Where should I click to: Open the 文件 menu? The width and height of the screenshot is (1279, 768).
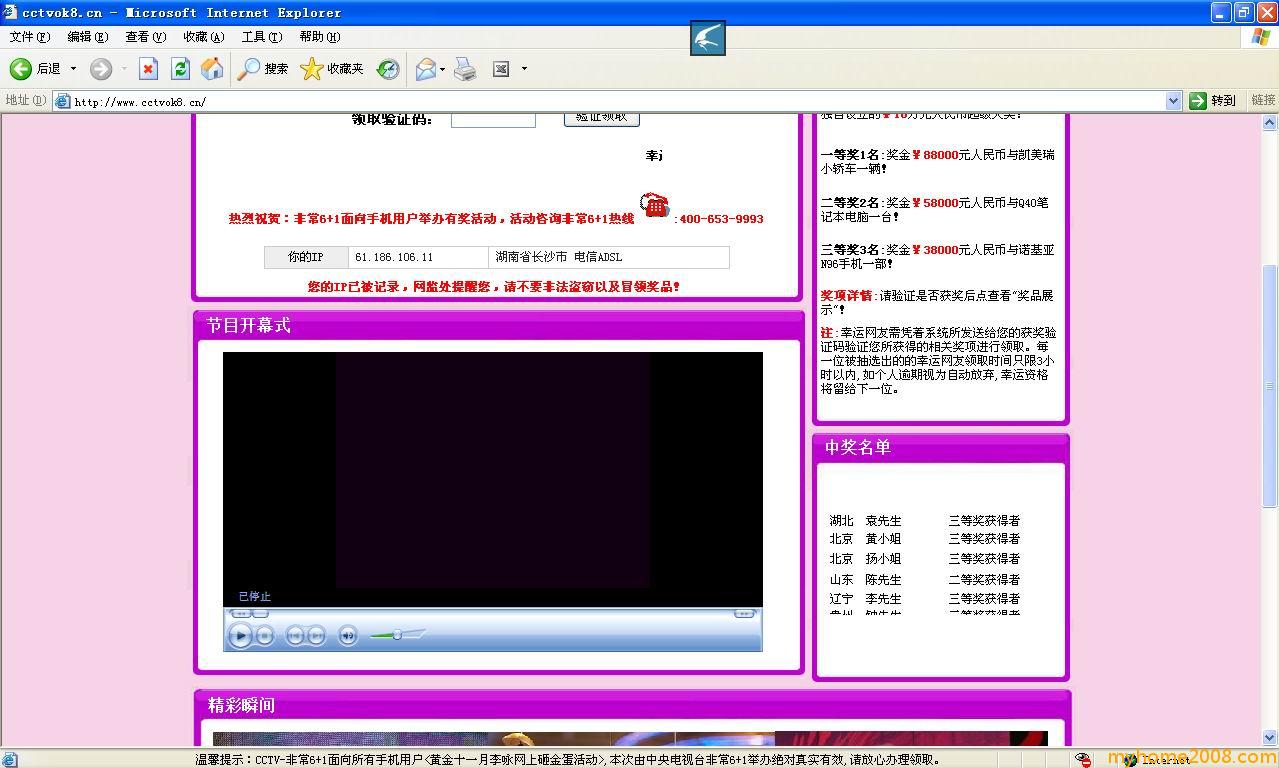pos(29,37)
